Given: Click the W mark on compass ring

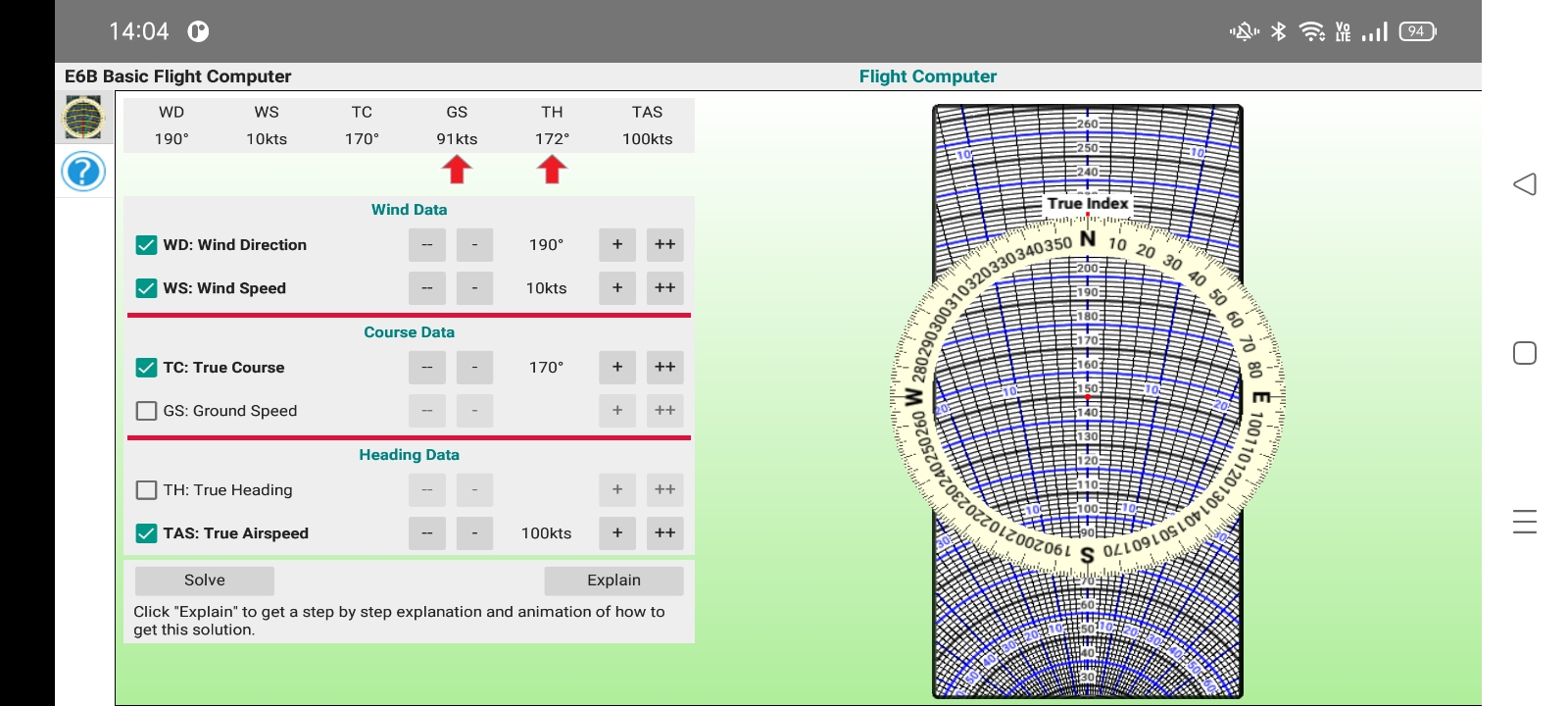Looking at the screenshot, I should (913, 397).
